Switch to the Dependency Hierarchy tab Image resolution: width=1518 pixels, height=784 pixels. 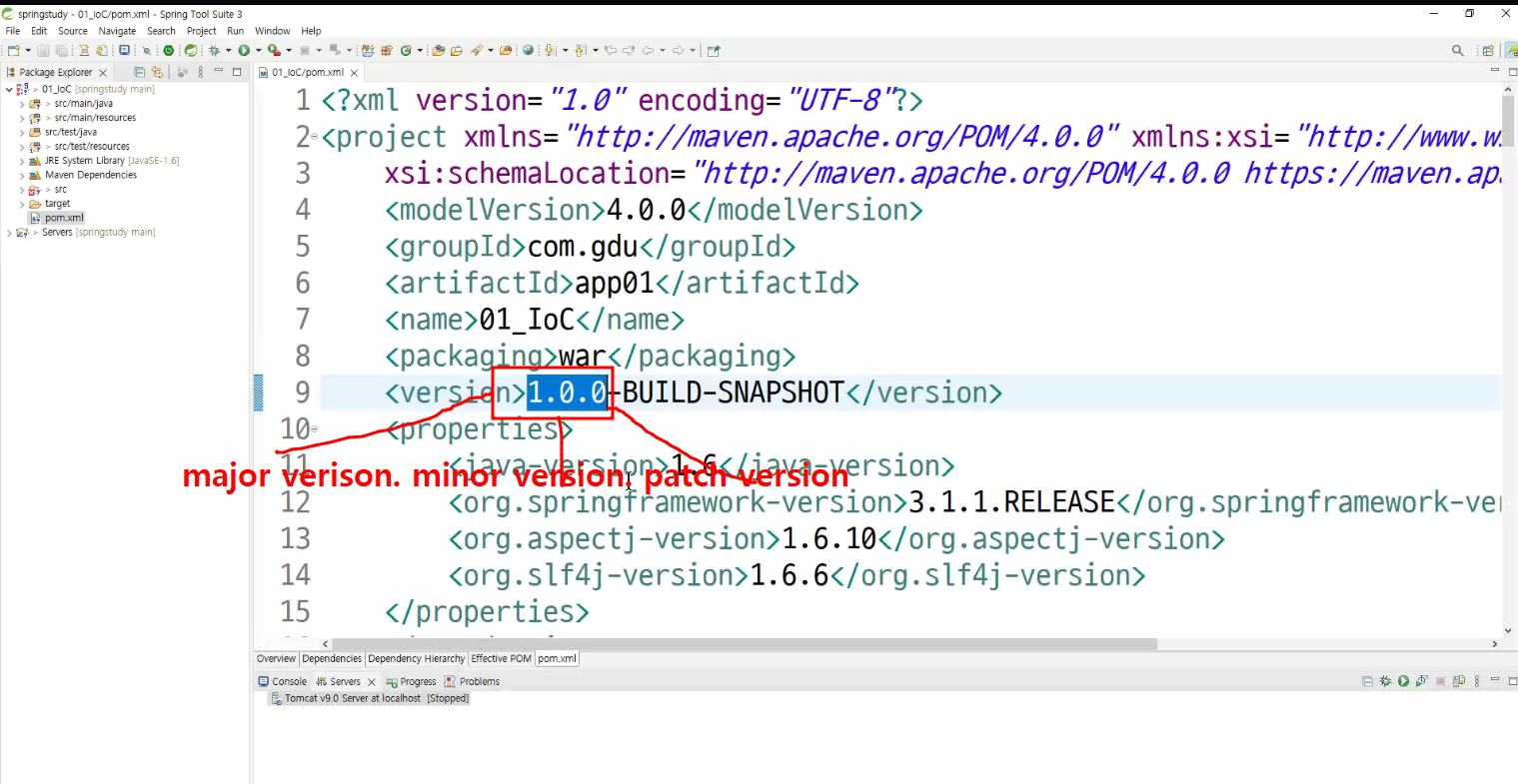pyautogui.click(x=416, y=659)
